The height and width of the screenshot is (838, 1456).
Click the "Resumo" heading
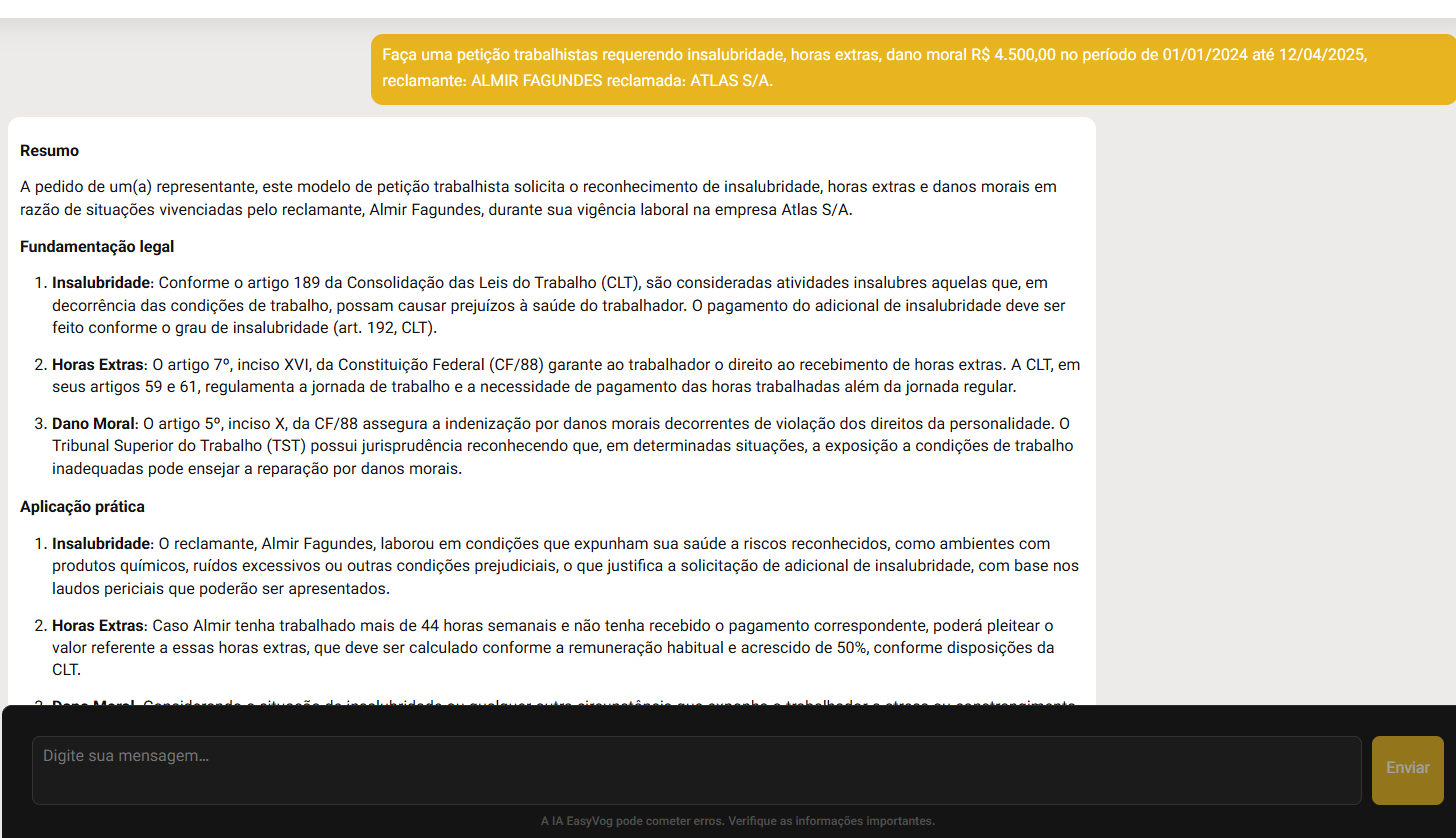[x=49, y=151]
